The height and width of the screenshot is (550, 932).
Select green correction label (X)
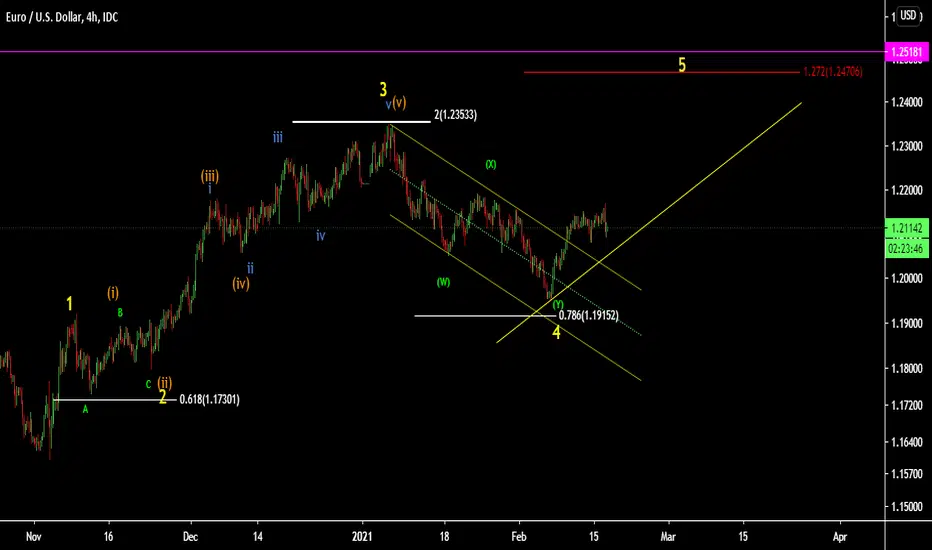pyautogui.click(x=490, y=165)
